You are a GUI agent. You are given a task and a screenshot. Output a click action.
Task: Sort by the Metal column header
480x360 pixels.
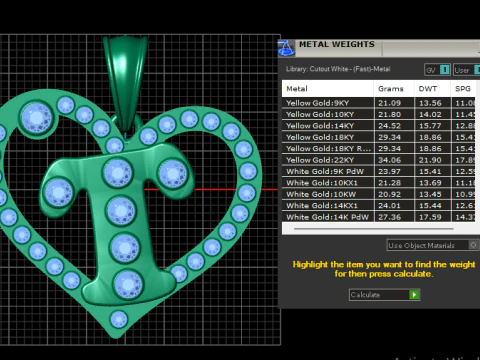(x=328, y=89)
